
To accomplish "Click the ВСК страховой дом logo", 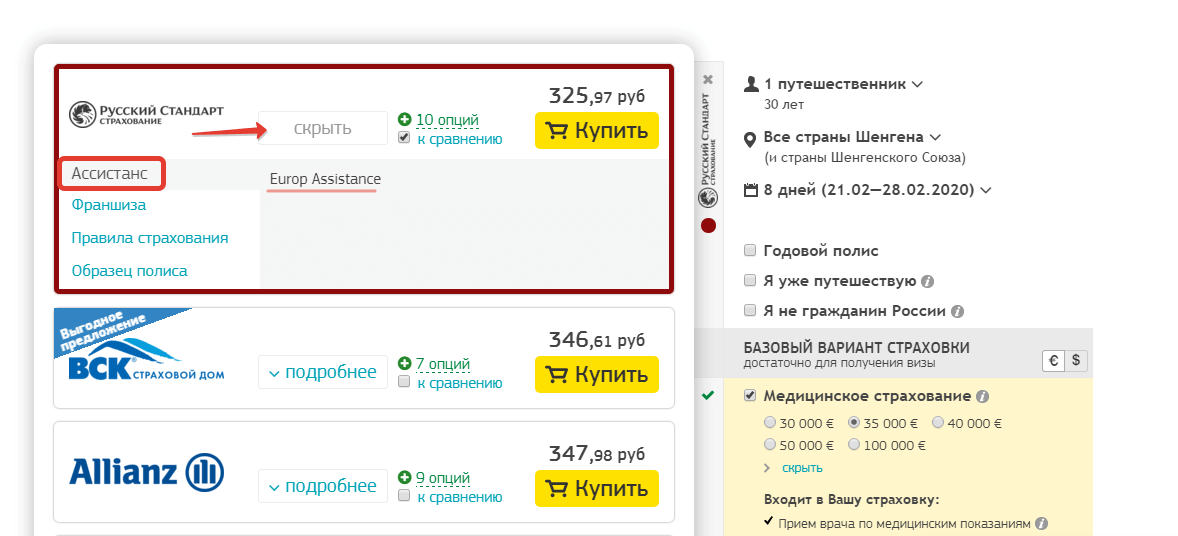I will click(x=146, y=360).
